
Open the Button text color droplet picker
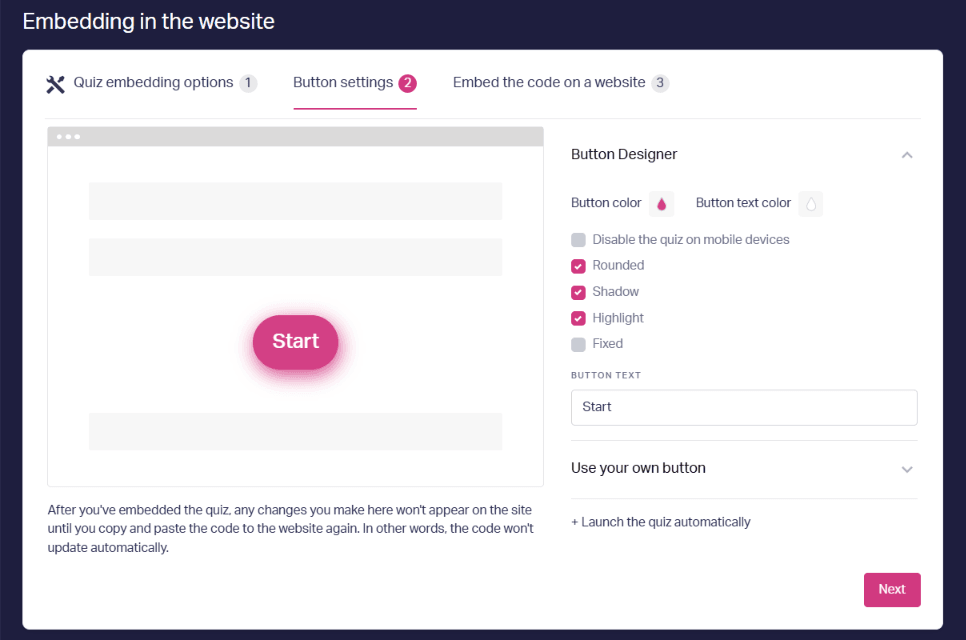pyautogui.click(x=811, y=204)
